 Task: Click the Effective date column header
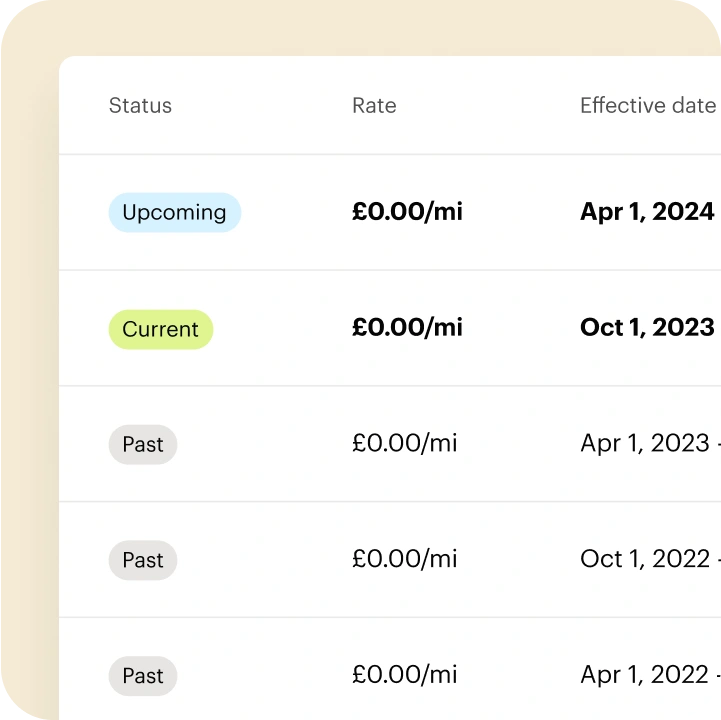pos(647,106)
